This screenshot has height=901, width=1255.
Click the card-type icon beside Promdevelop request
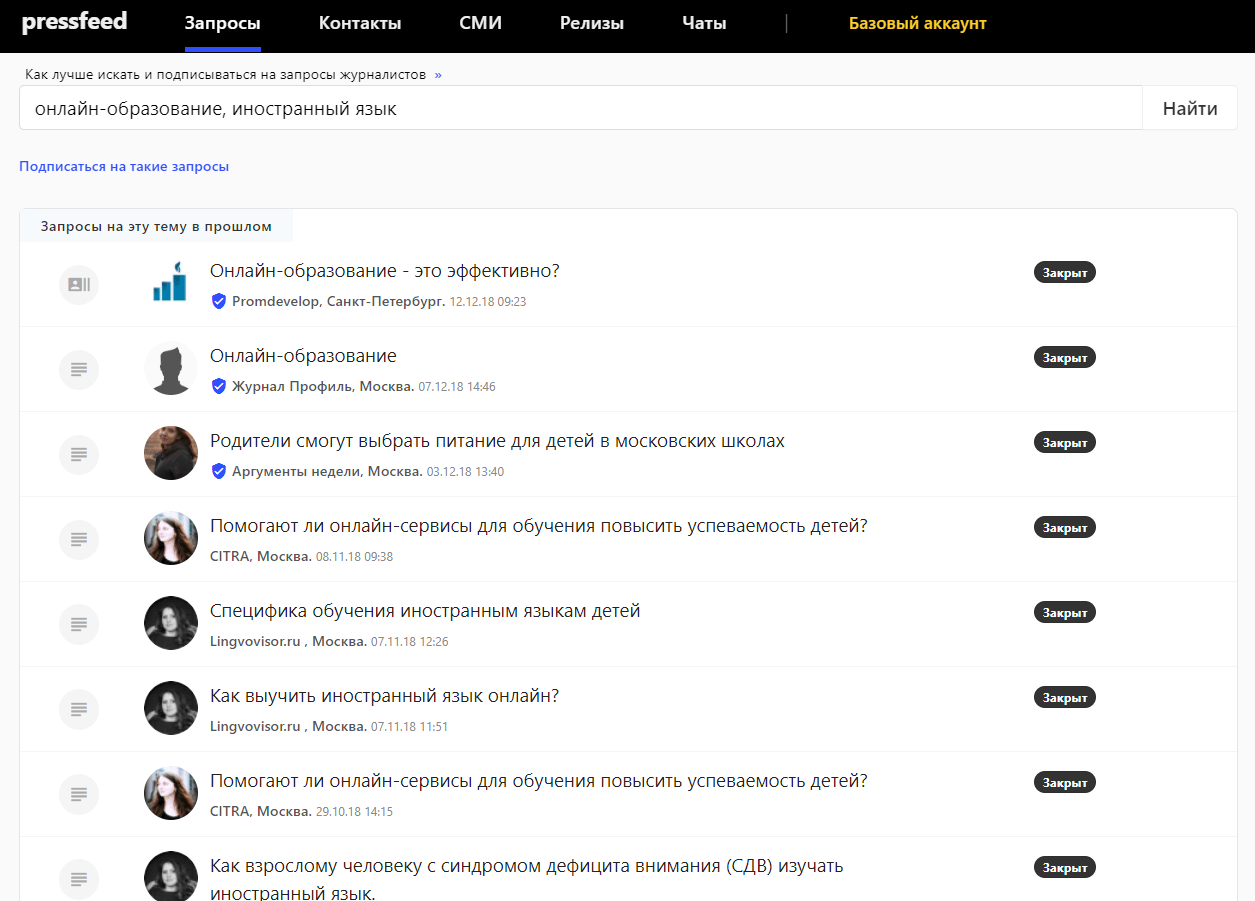click(x=79, y=285)
